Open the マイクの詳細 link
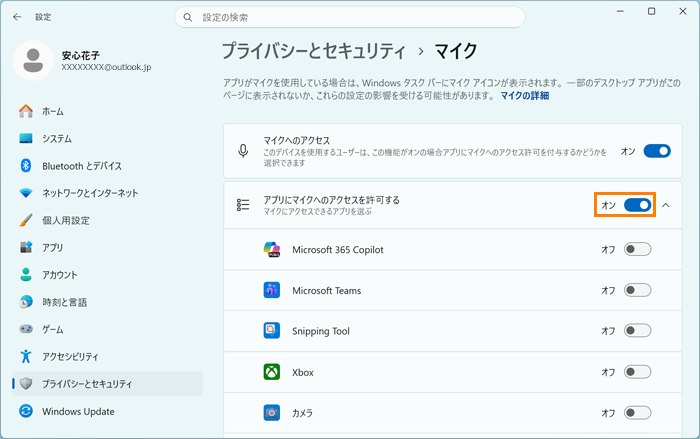The height and width of the screenshot is (439, 700). (x=525, y=96)
